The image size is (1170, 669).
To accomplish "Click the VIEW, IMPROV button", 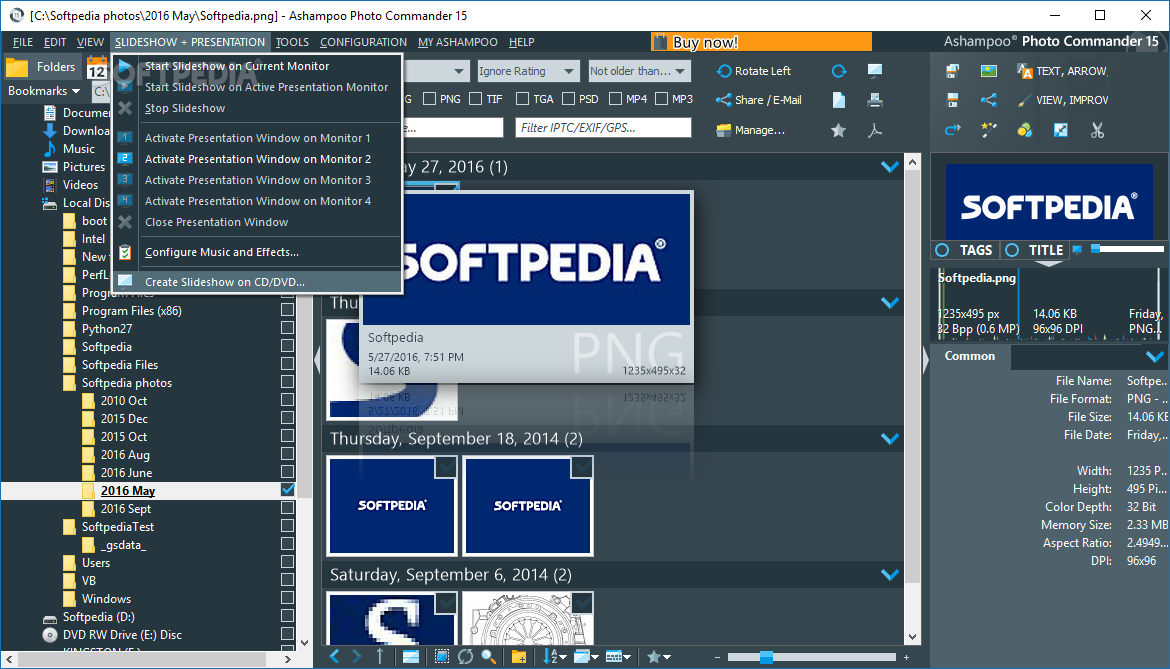I will point(1063,100).
